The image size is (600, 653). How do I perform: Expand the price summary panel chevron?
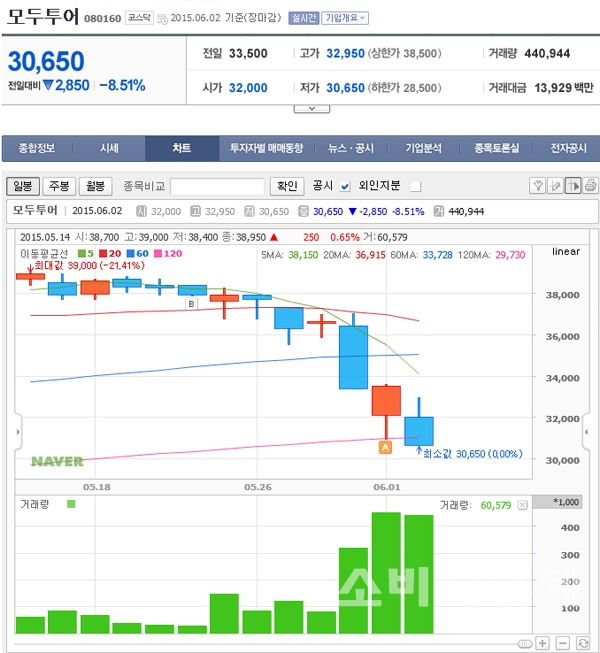tap(311, 107)
